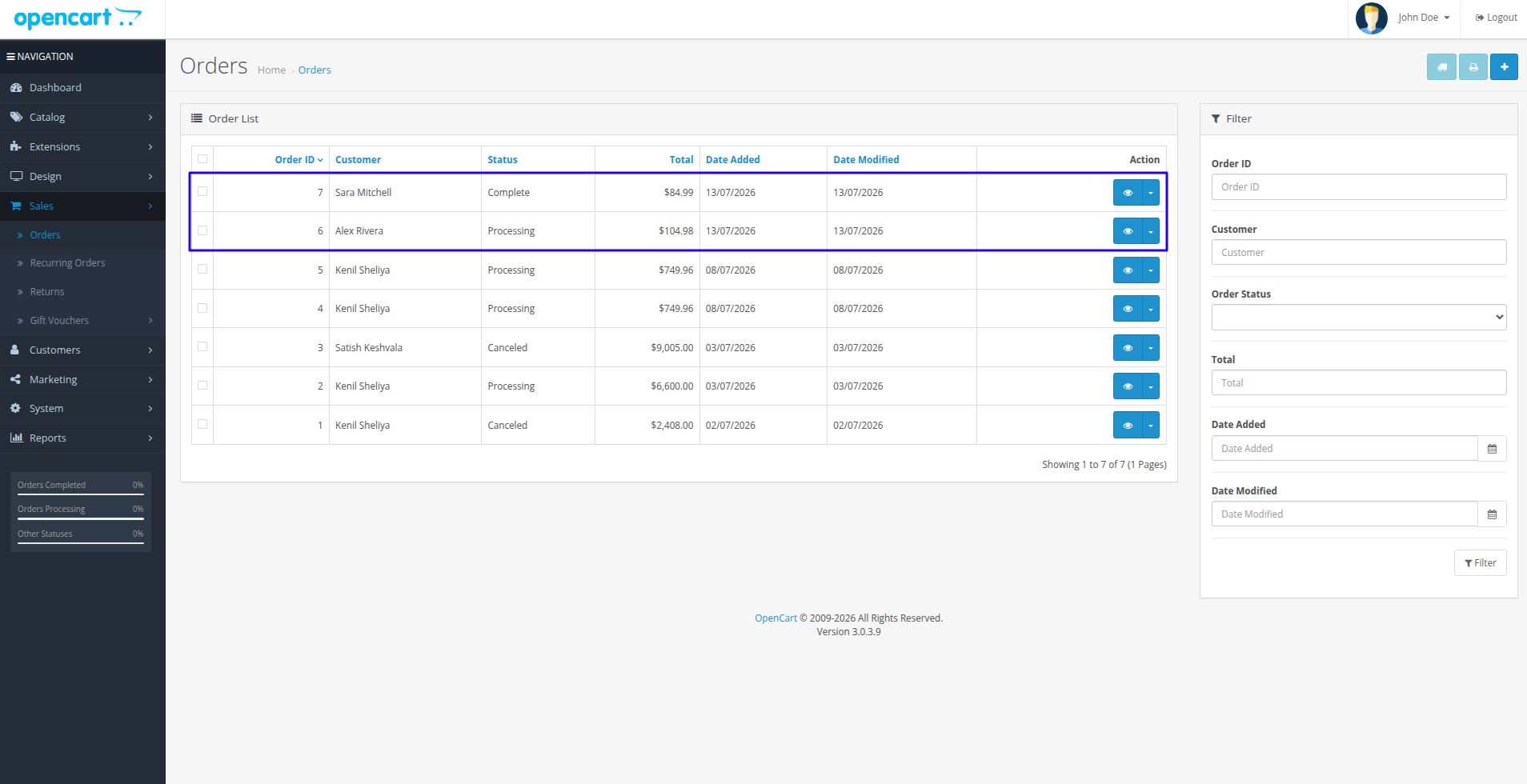Click Orders Processing progress bar
This screenshot has width=1527, height=784.
(81, 518)
